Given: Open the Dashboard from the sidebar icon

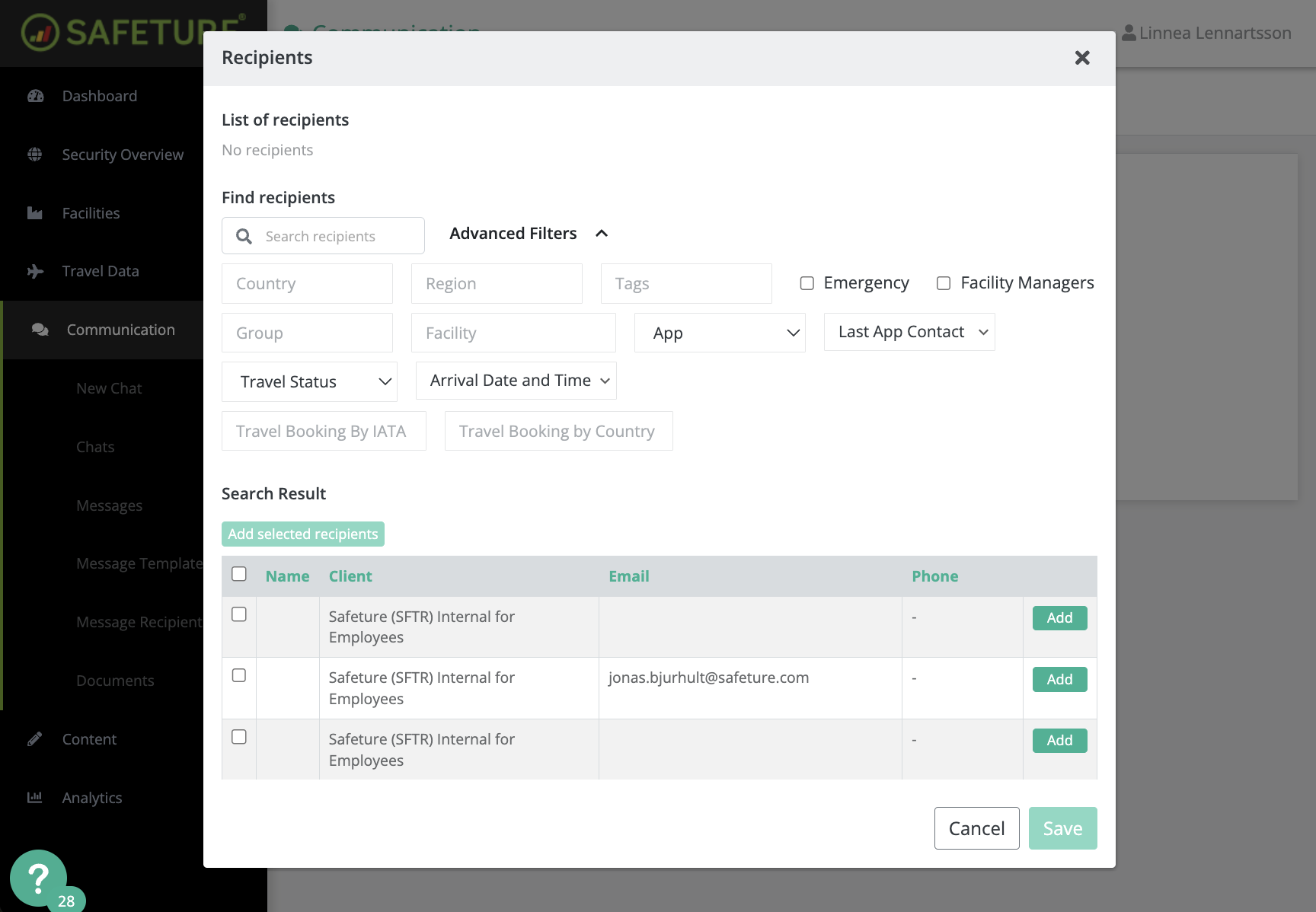Looking at the screenshot, I should pos(36,95).
